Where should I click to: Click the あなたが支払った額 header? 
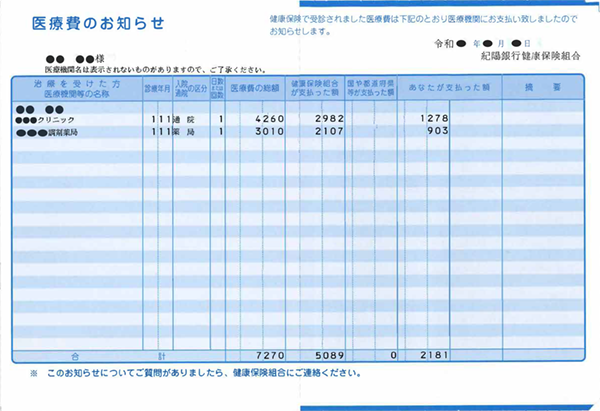pos(449,88)
